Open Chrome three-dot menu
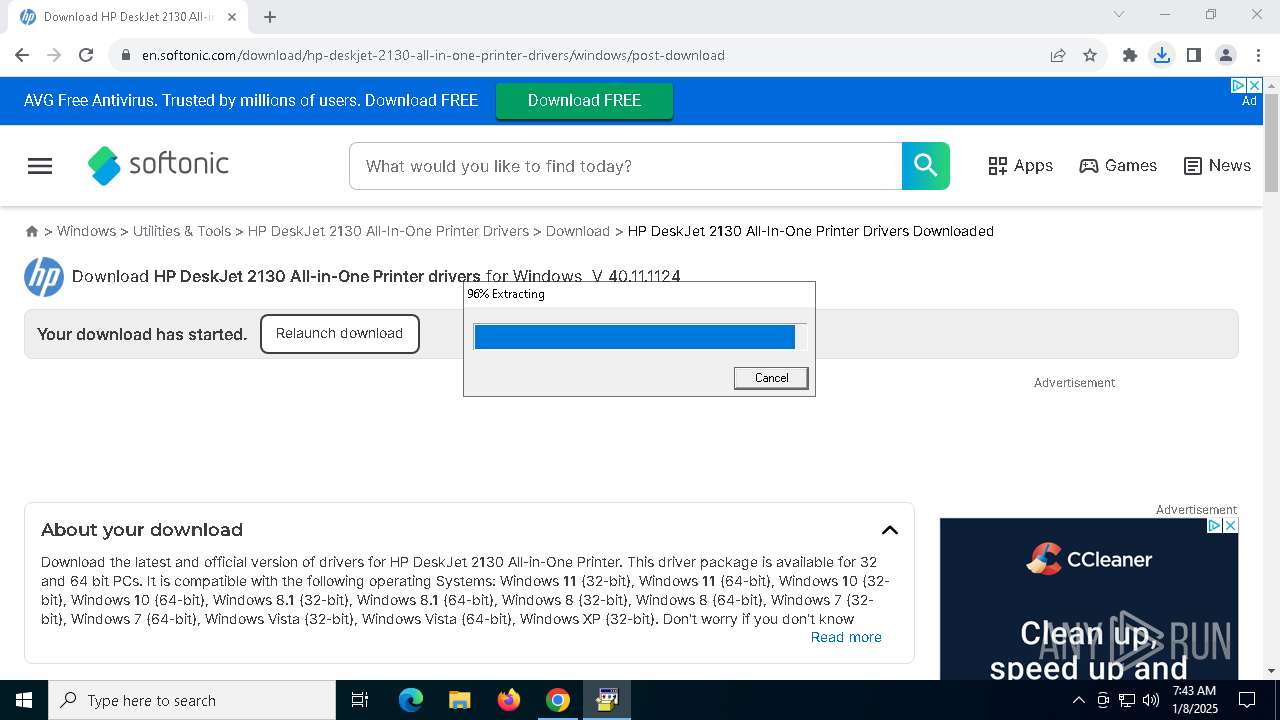Screen dimensions: 1280x720 (x=1258, y=55)
